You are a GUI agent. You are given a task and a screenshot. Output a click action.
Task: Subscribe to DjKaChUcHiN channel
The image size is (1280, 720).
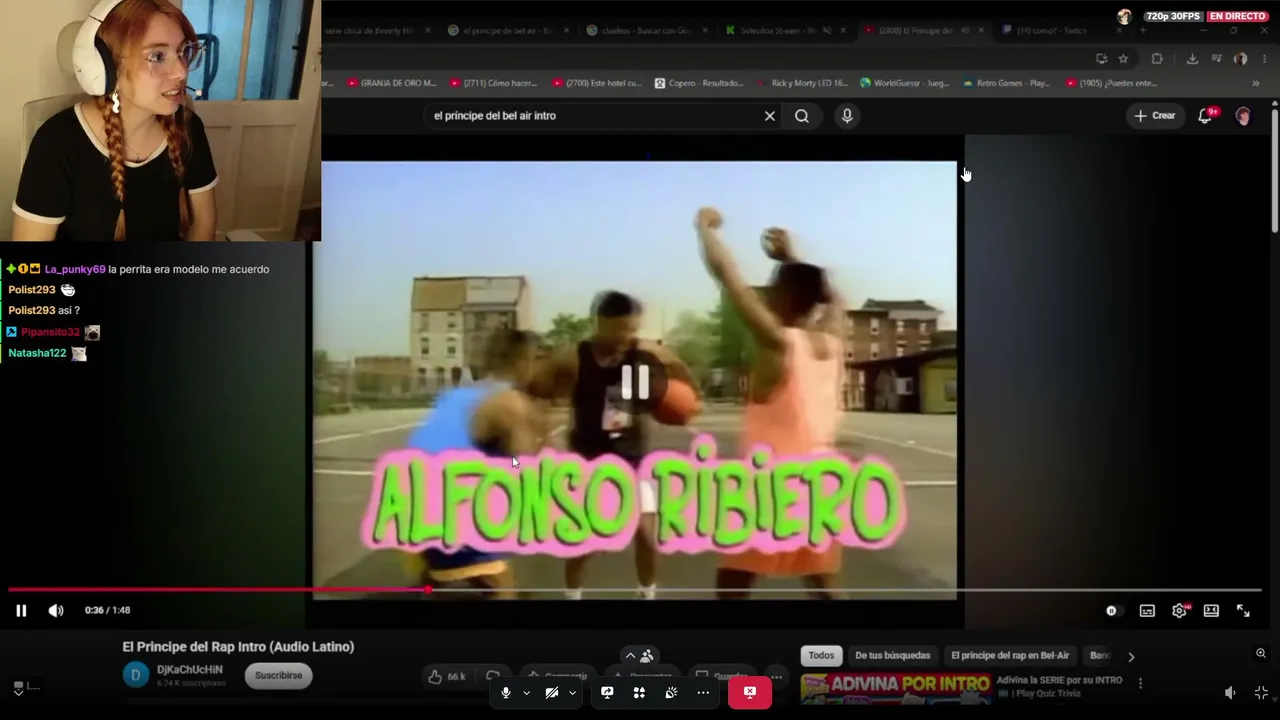[x=278, y=675]
